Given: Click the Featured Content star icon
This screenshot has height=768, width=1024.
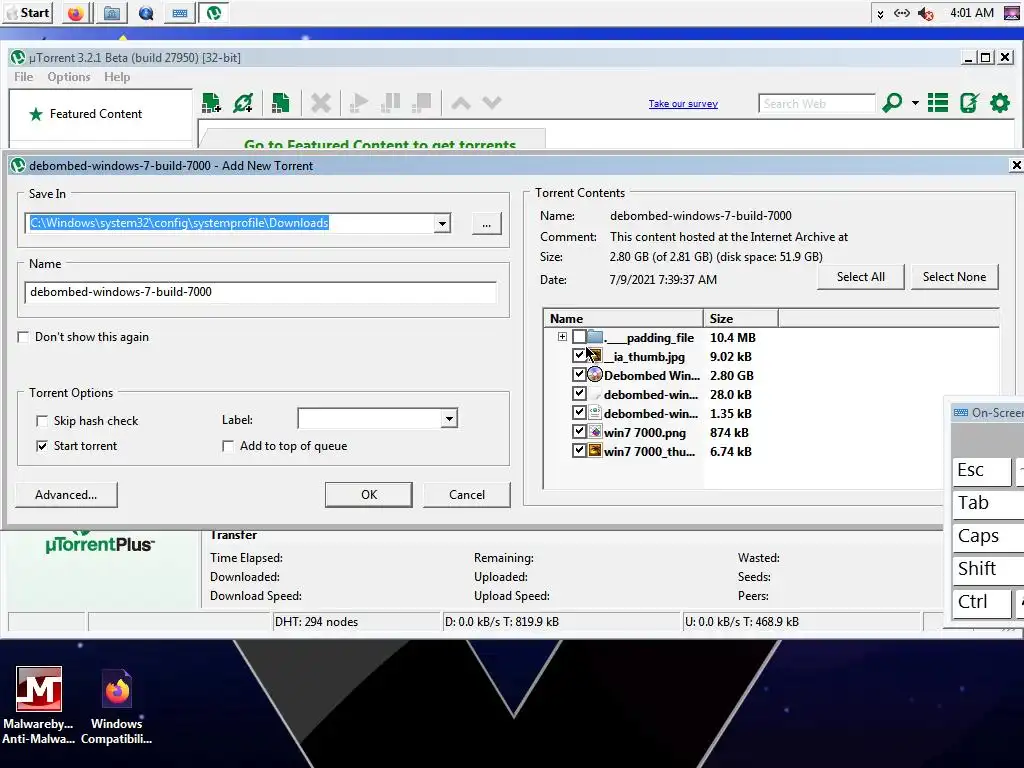Looking at the screenshot, I should pos(36,114).
